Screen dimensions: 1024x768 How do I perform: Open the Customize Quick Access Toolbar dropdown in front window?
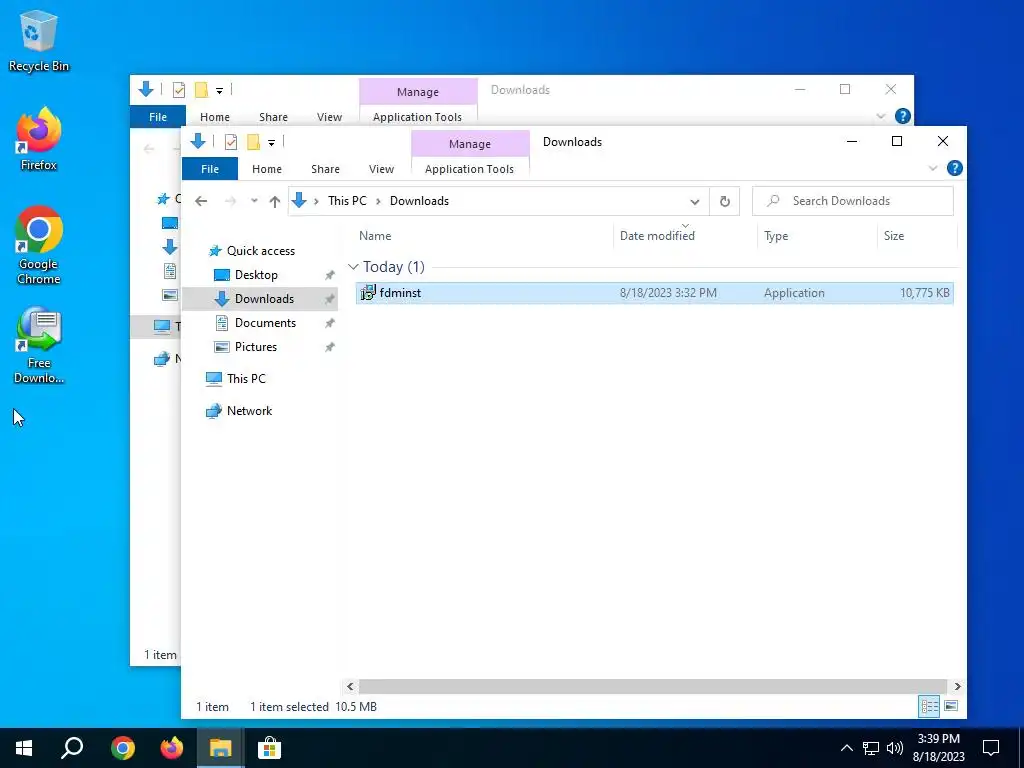coord(271,142)
